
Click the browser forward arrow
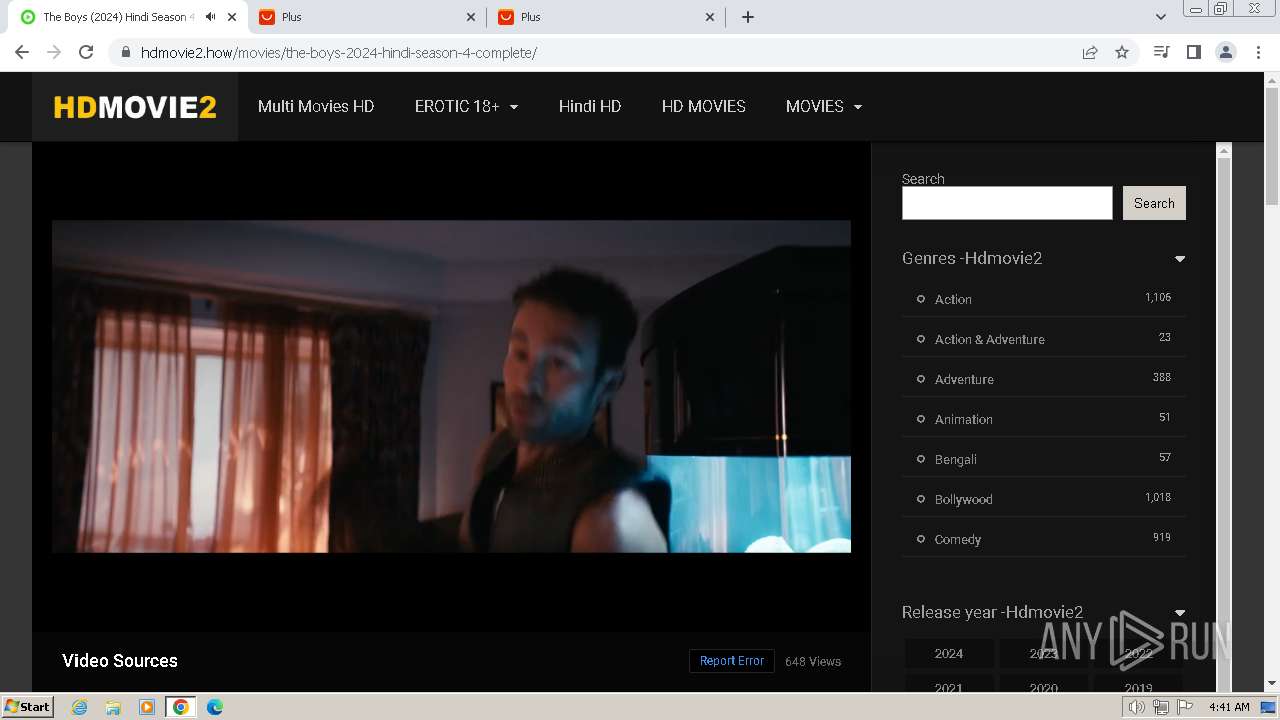(x=54, y=52)
